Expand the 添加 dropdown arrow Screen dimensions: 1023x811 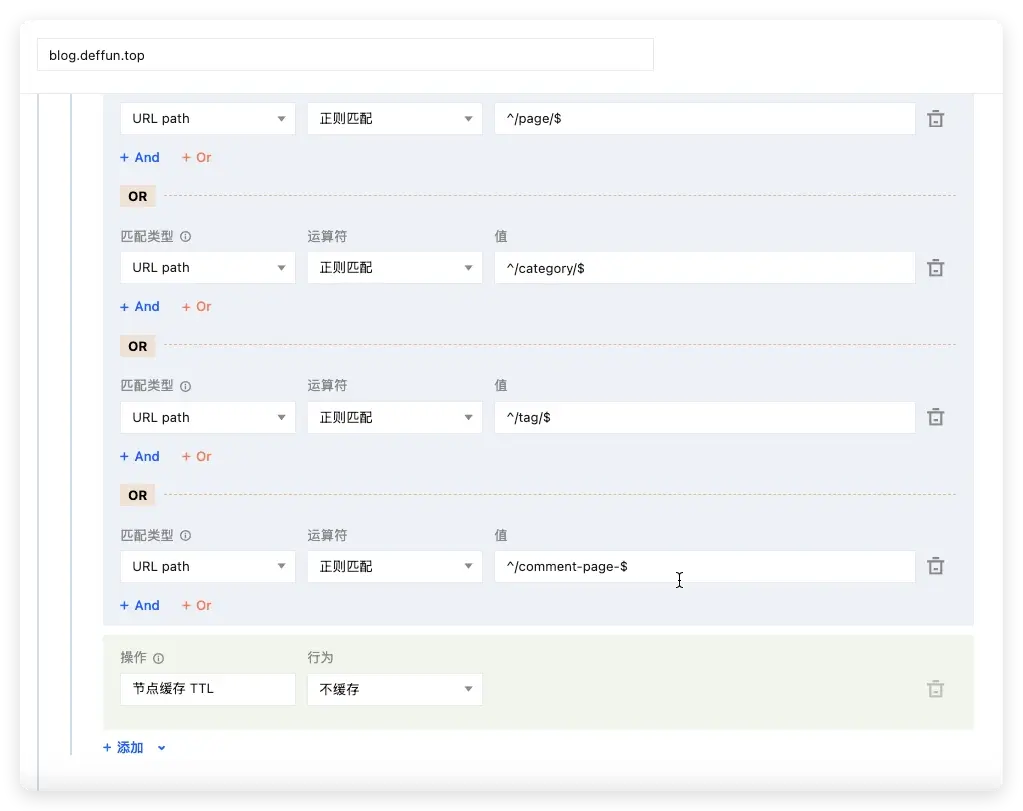point(161,748)
